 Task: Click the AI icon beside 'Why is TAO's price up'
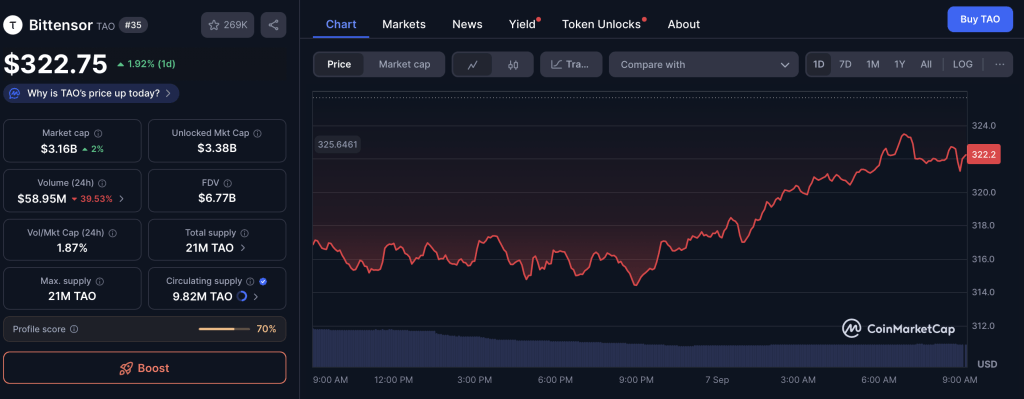pos(15,93)
